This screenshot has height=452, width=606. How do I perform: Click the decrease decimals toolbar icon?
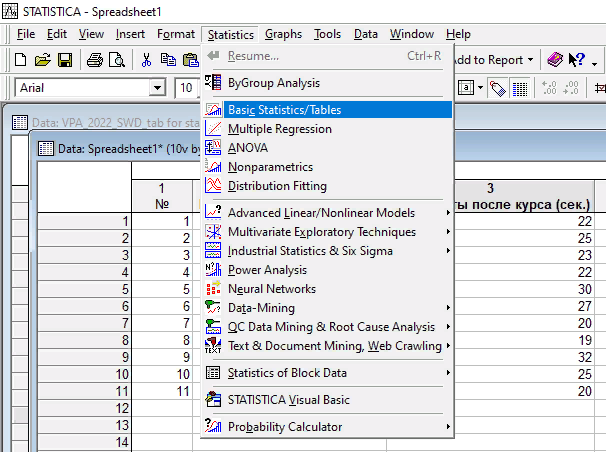[571, 88]
